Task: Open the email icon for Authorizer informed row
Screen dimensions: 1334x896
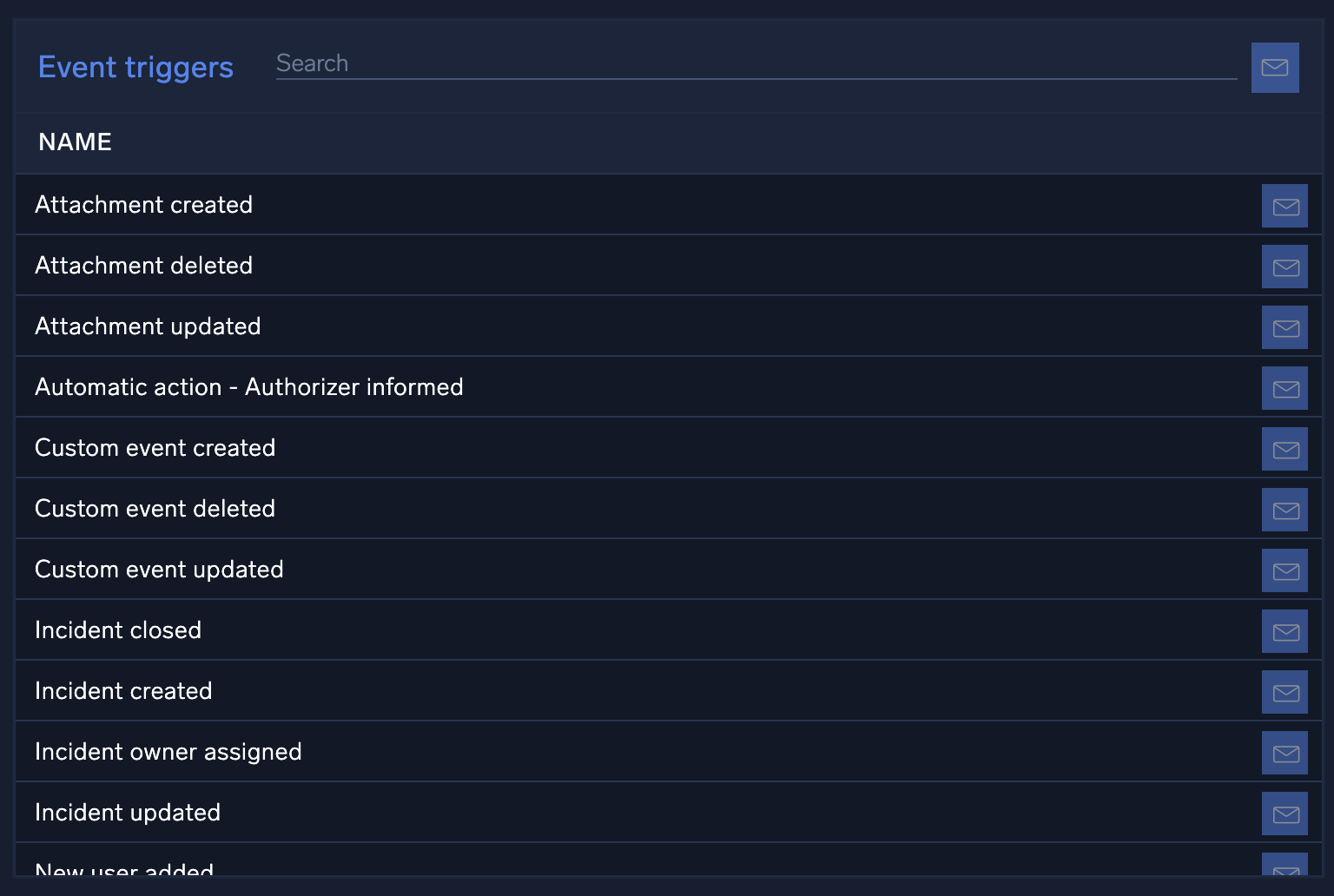Action: (1284, 388)
